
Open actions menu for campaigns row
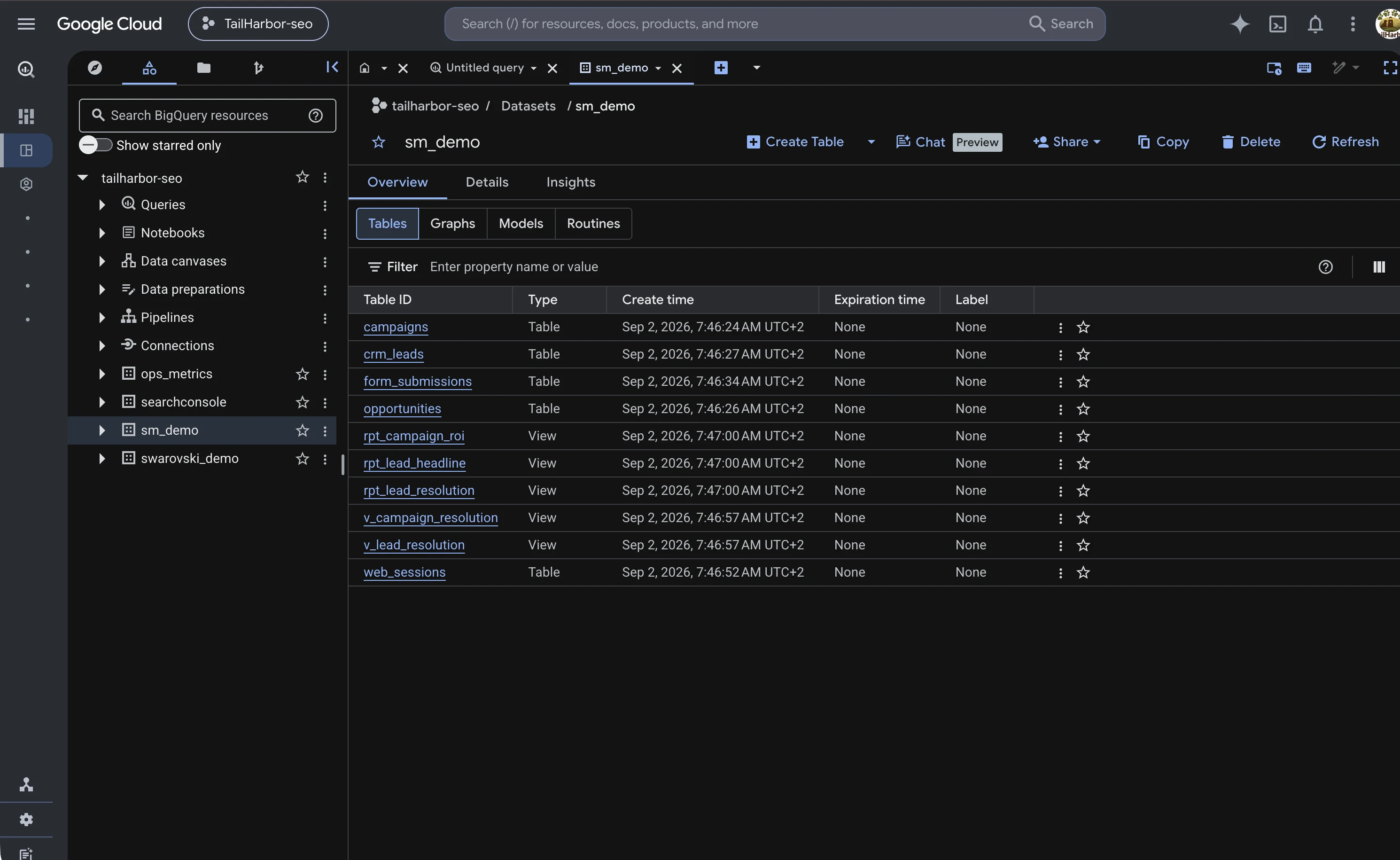(x=1060, y=327)
